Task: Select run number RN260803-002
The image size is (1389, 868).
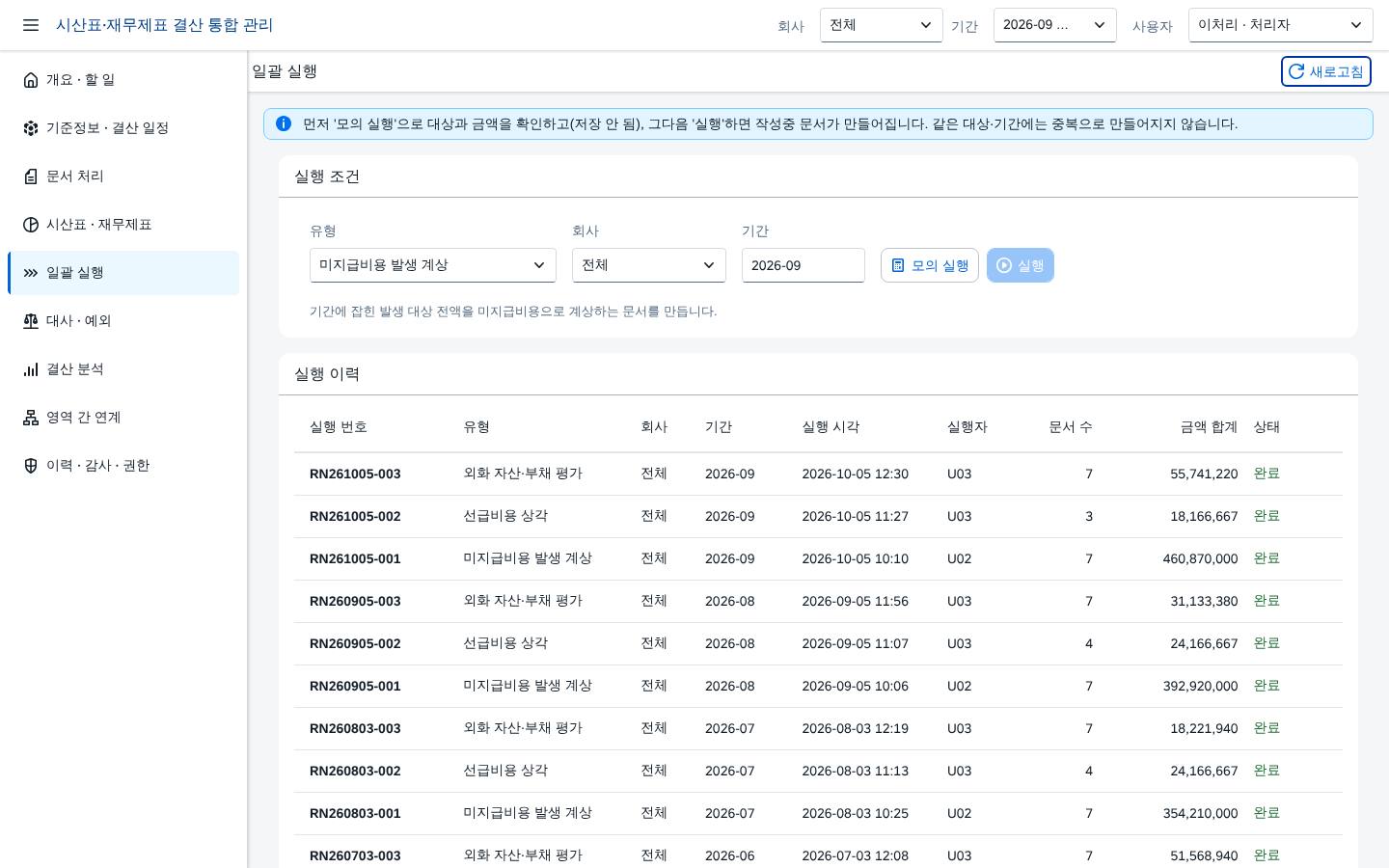Action: pos(355,771)
